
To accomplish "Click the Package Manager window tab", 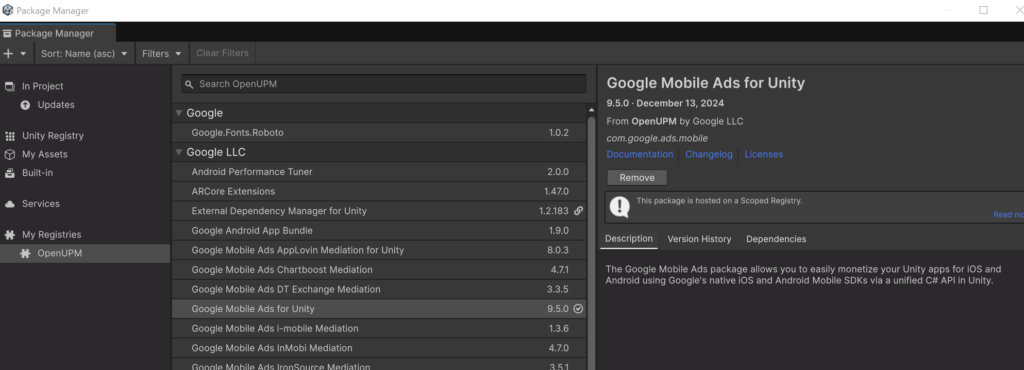I will [57, 33].
